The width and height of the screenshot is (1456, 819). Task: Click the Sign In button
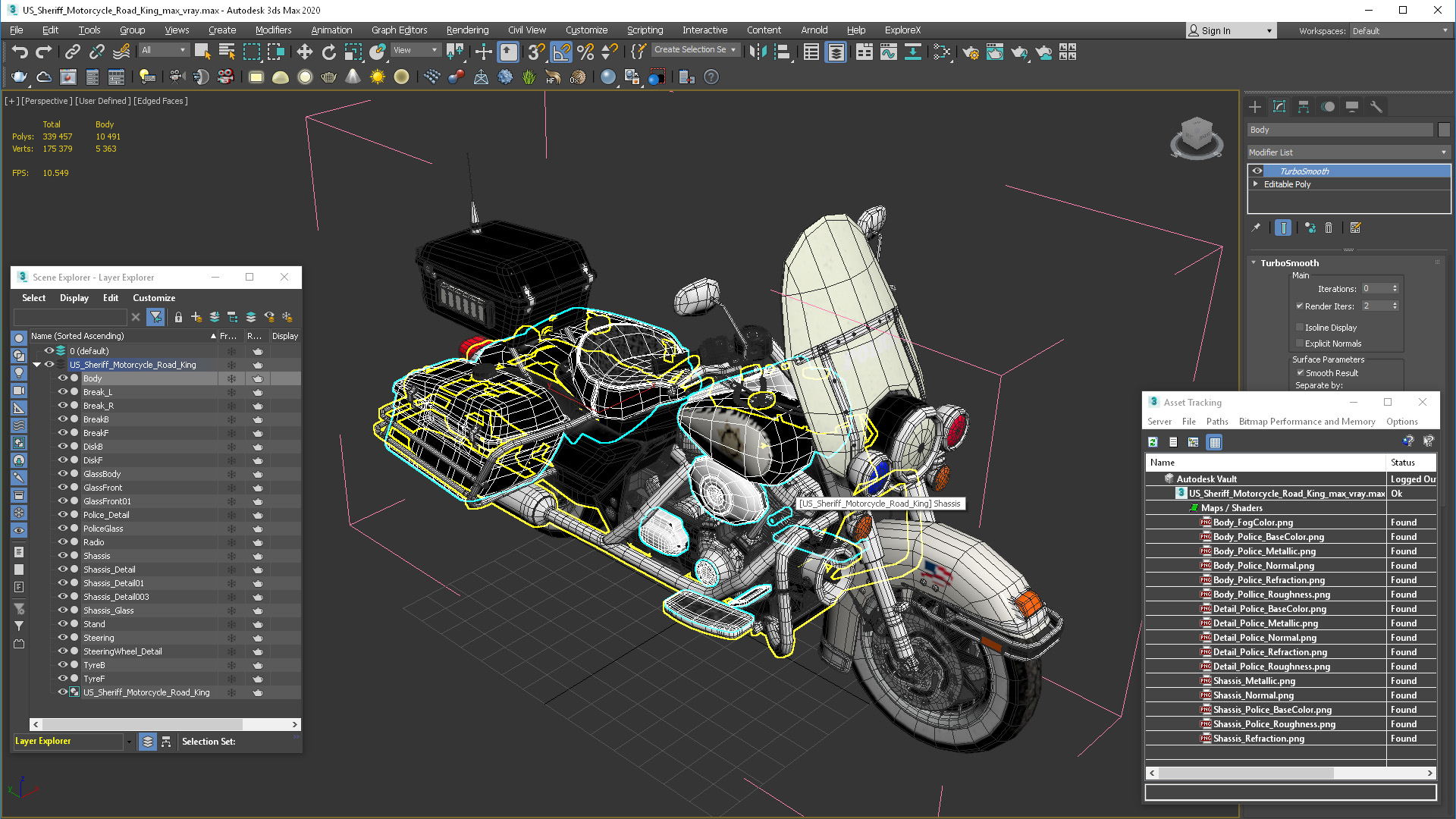coord(1232,31)
